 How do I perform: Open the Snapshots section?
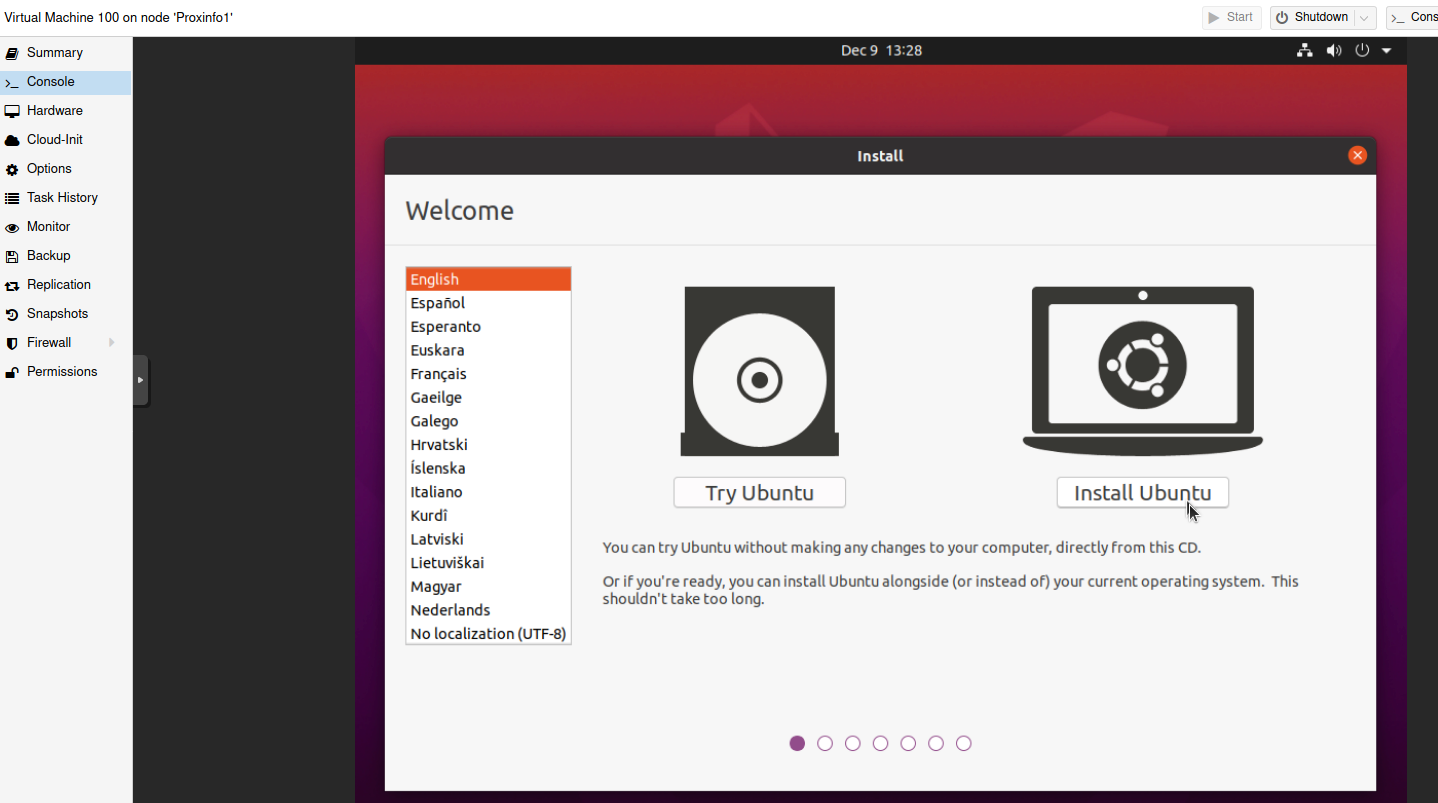[x=65, y=314]
